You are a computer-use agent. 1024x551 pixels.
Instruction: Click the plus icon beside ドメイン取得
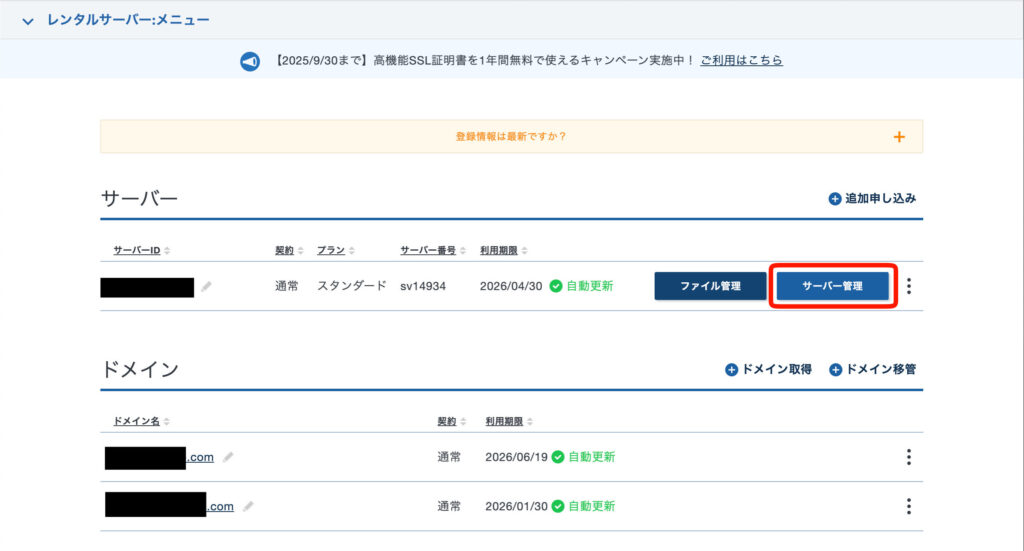731,370
